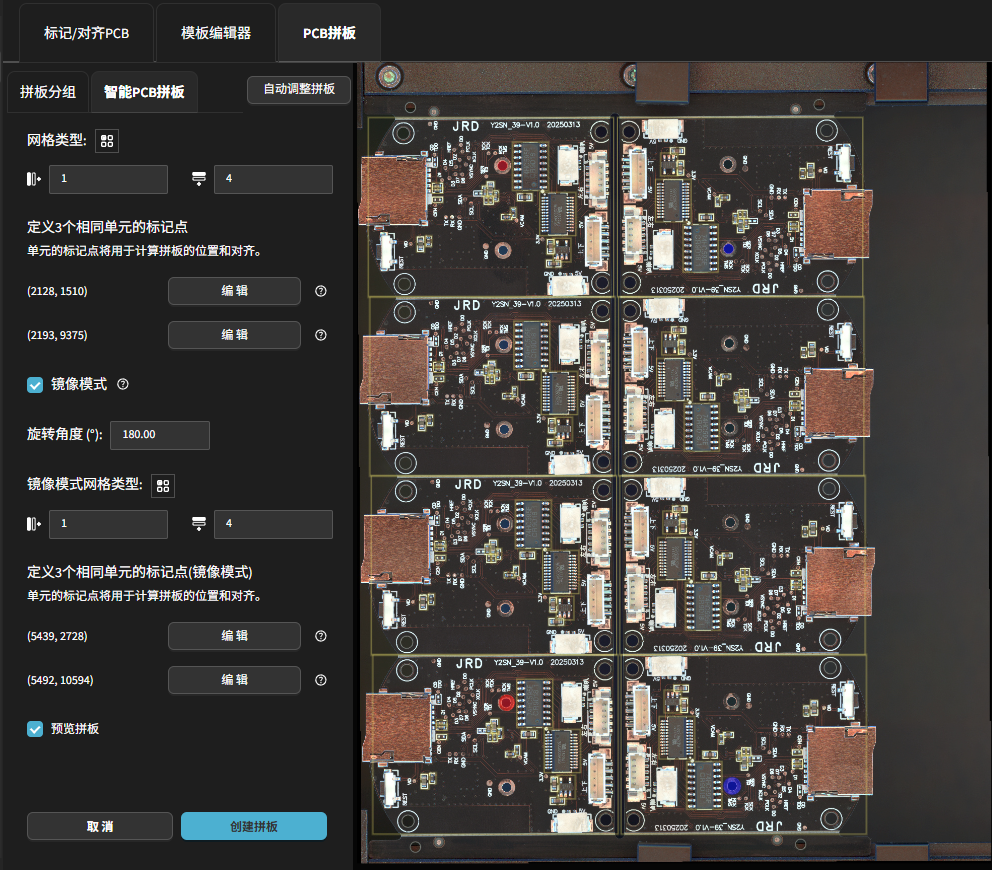Click the 网格类型 grid type icon
The height and width of the screenshot is (870, 992).
(107, 141)
